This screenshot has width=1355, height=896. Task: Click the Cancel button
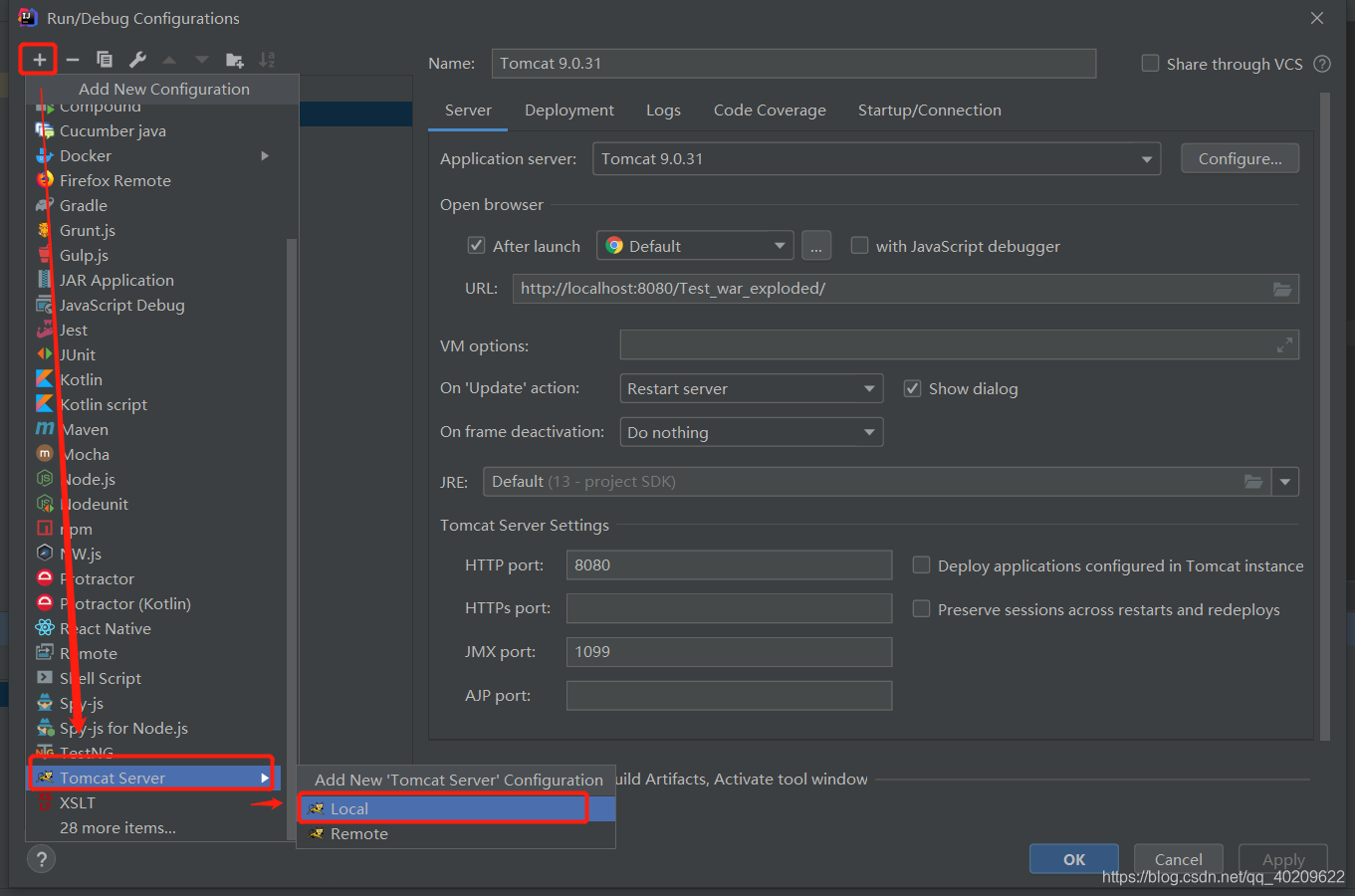(1179, 859)
